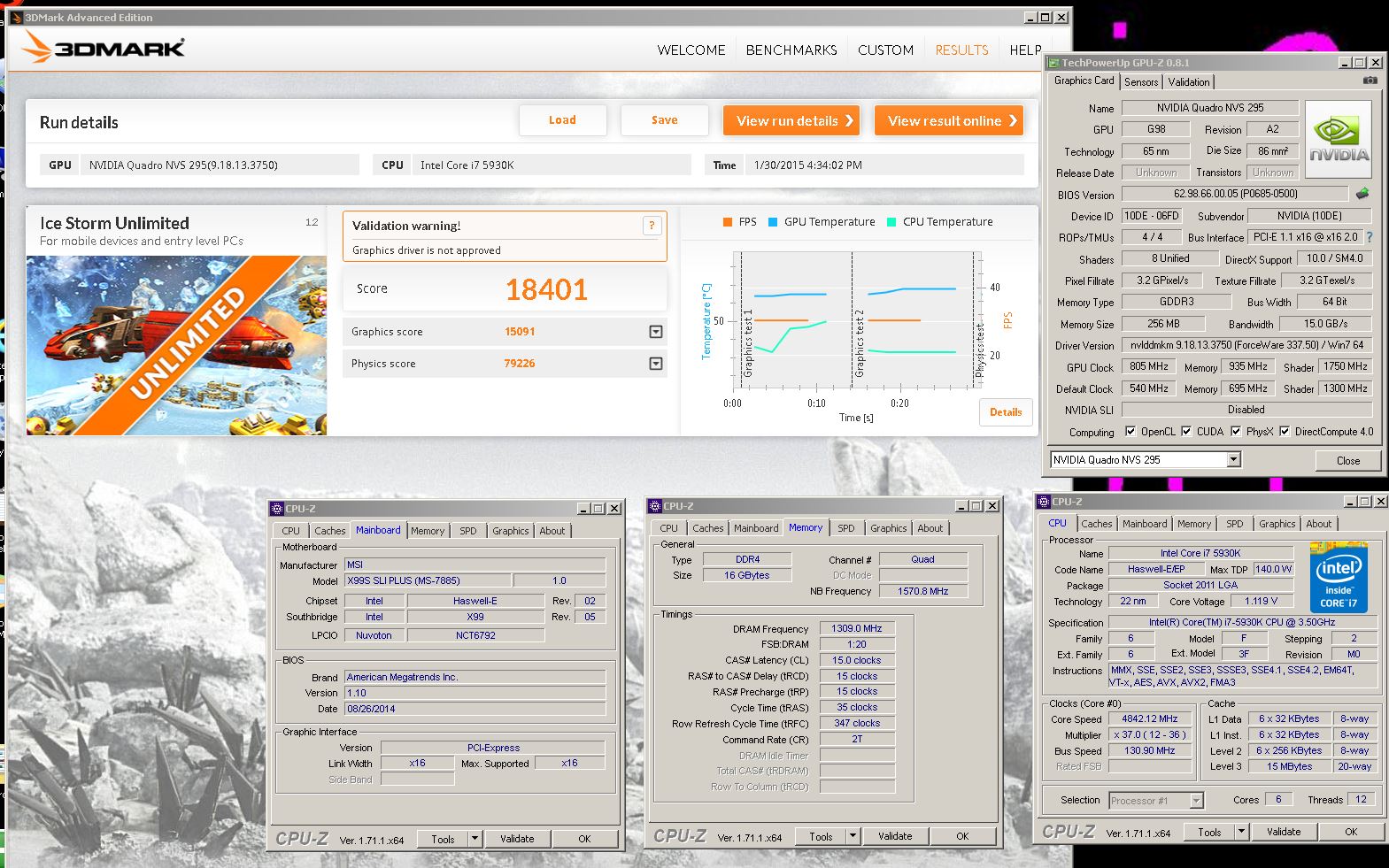
Task: Toggle the OpenCL checkbox in GPU-Z
Action: [1130, 432]
